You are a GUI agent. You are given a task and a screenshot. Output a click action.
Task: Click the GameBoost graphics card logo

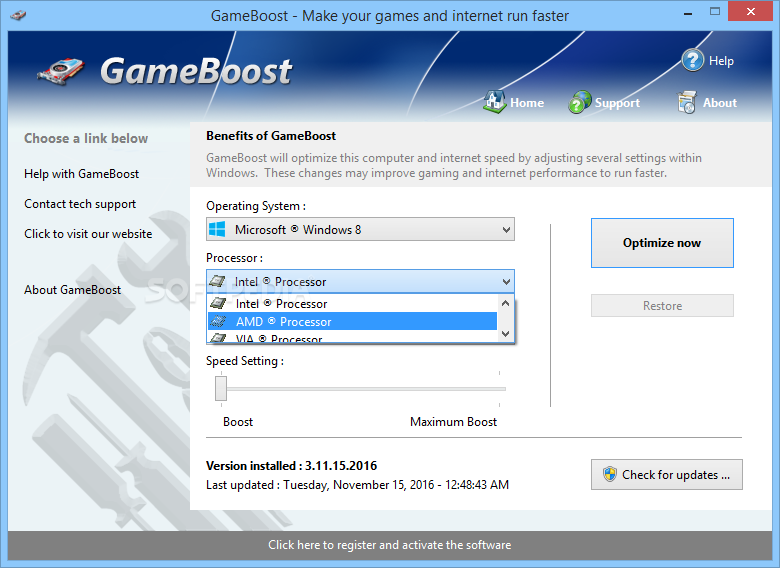(x=61, y=73)
